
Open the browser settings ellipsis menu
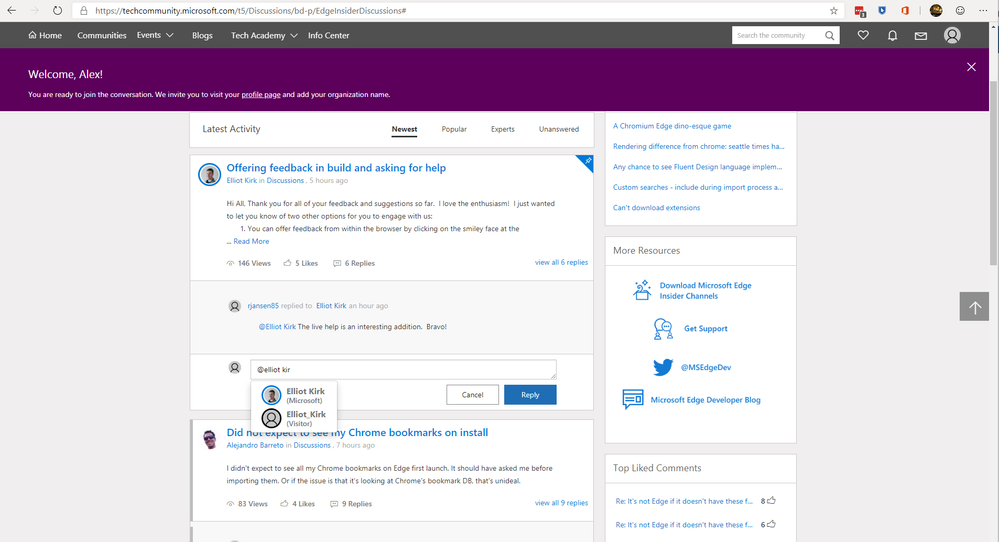[984, 10]
